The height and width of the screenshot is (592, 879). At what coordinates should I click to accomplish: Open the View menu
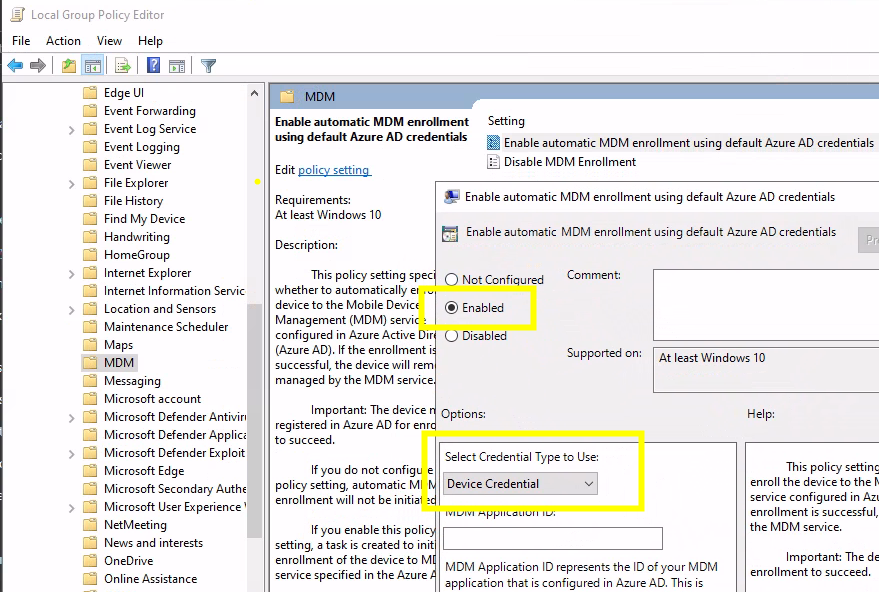[x=109, y=41]
